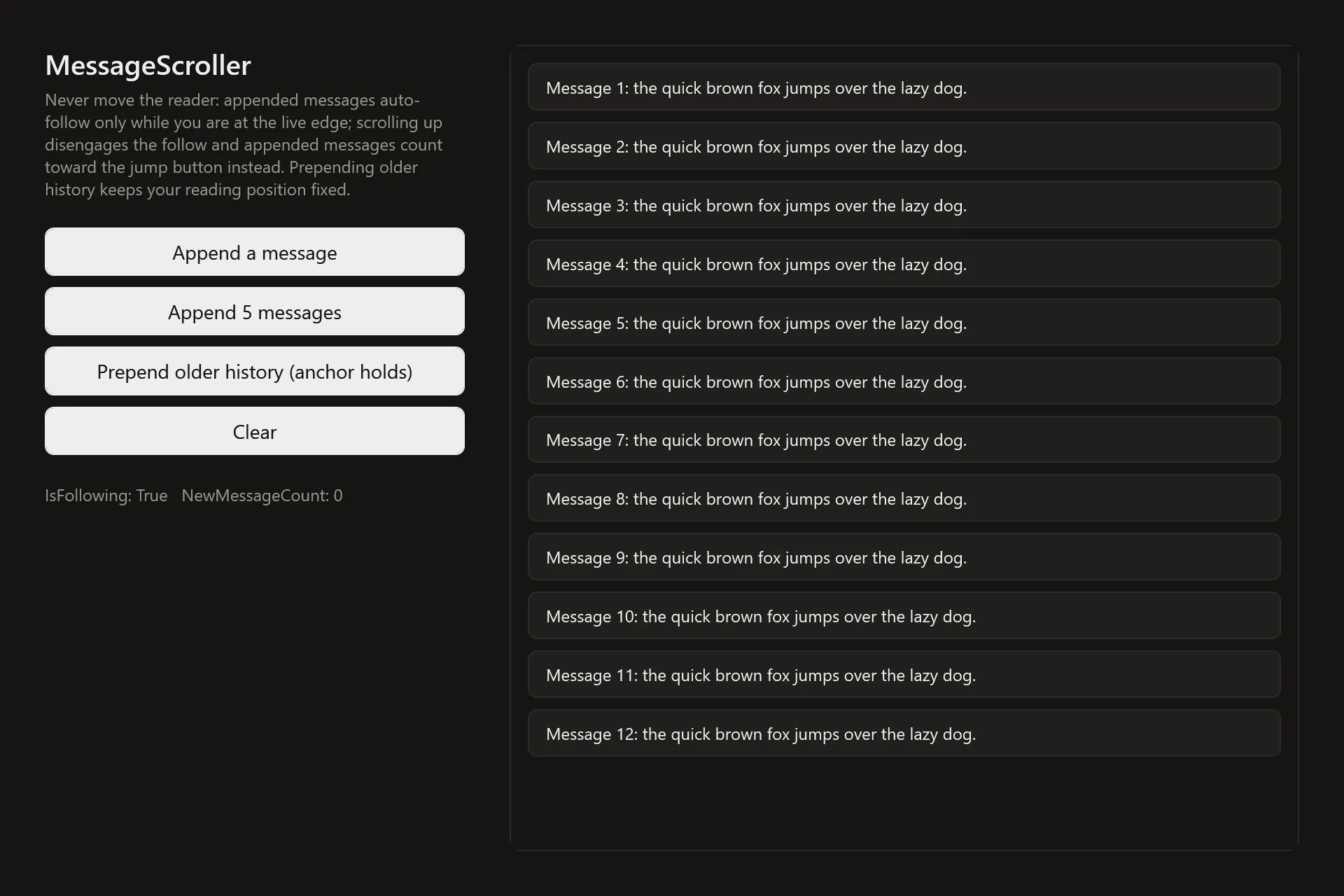Viewport: 1344px width, 896px height.
Task: Select the Message 6 row
Action: [904, 381]
